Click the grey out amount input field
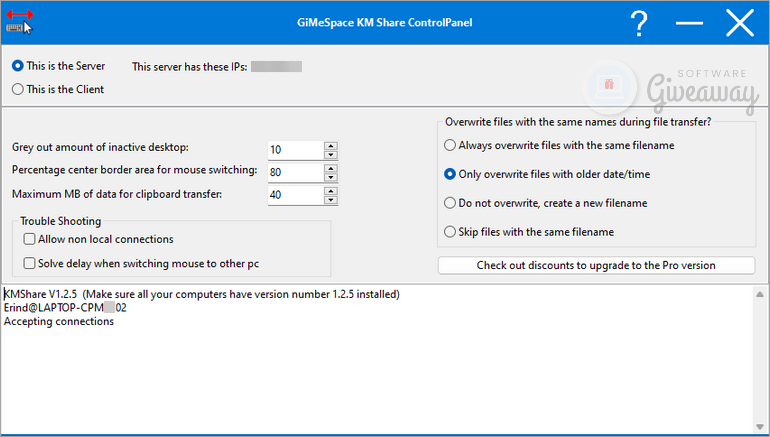This screenshot has height=437, width=770. click(294, 150)
